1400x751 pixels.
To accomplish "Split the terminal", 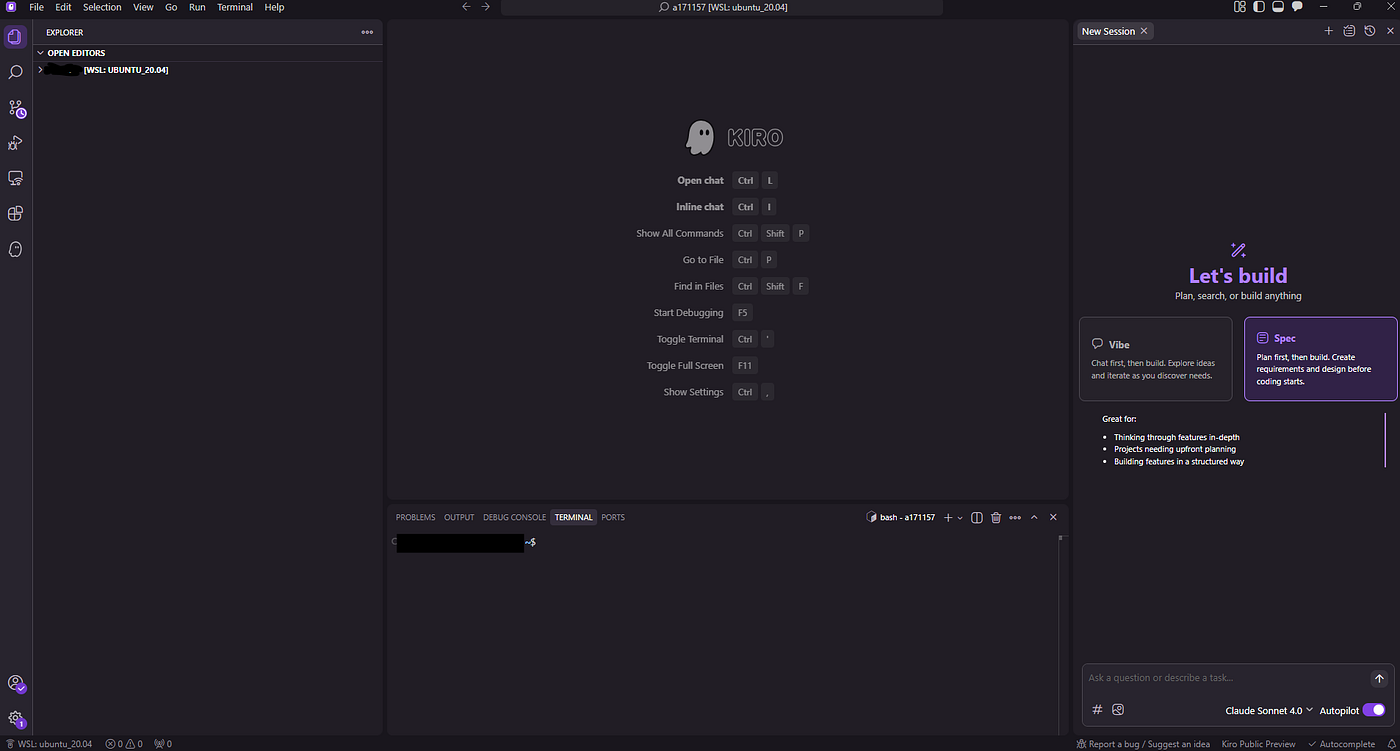I will (977, 517).
